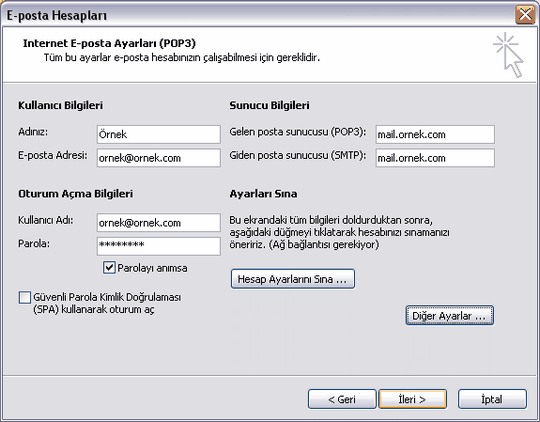Click the Güvenli Parola Kimlik Doğrulaması label

(x=107, y=303)
